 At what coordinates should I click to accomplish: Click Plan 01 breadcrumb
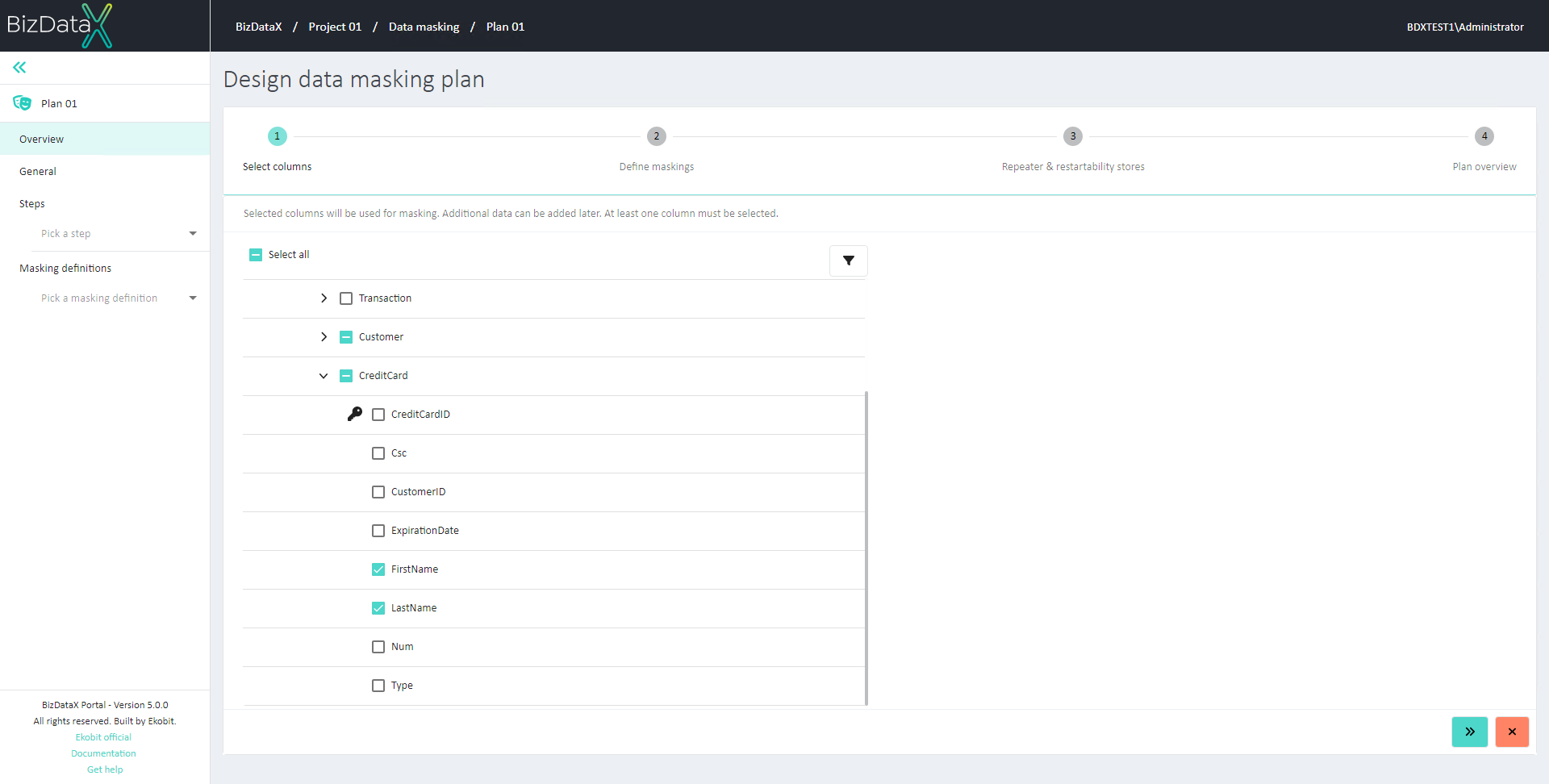pyautogui.click(x=505, y=27)
